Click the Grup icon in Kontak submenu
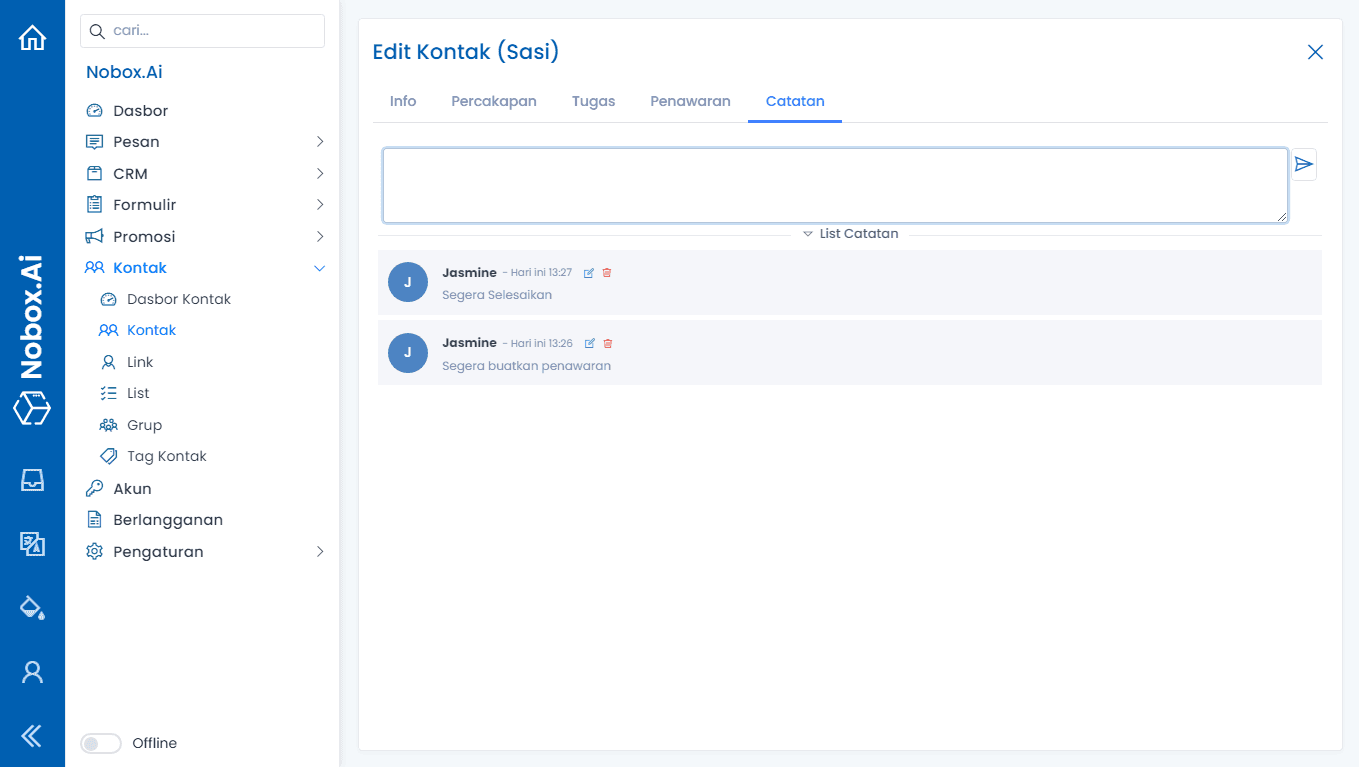Screen dimensions: 1359x767 click(x=108, y=424)
